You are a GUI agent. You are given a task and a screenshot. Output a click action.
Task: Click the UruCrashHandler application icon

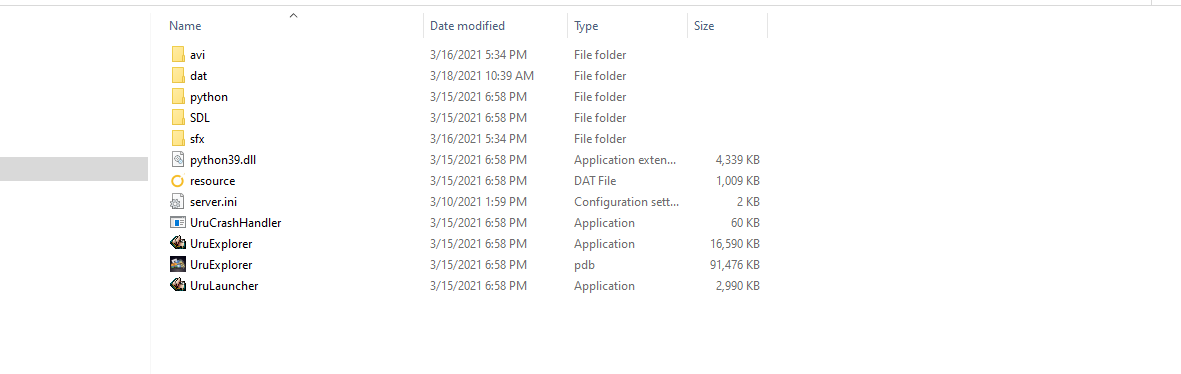point(178,223)
